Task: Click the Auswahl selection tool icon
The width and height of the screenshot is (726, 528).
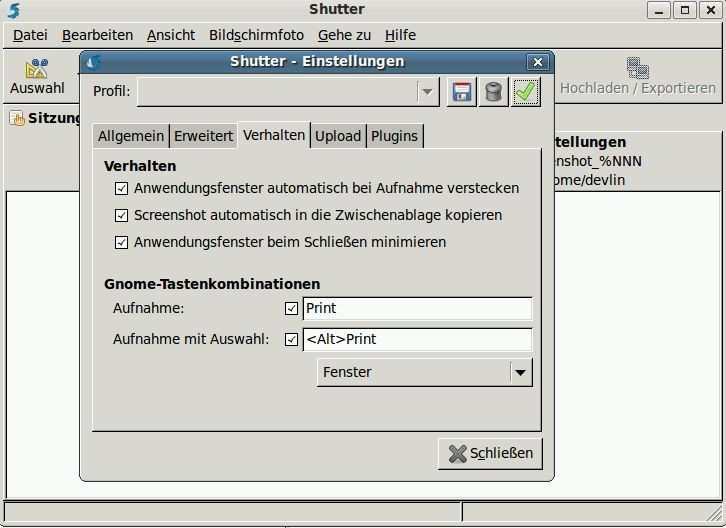Action: coord(37,69)
